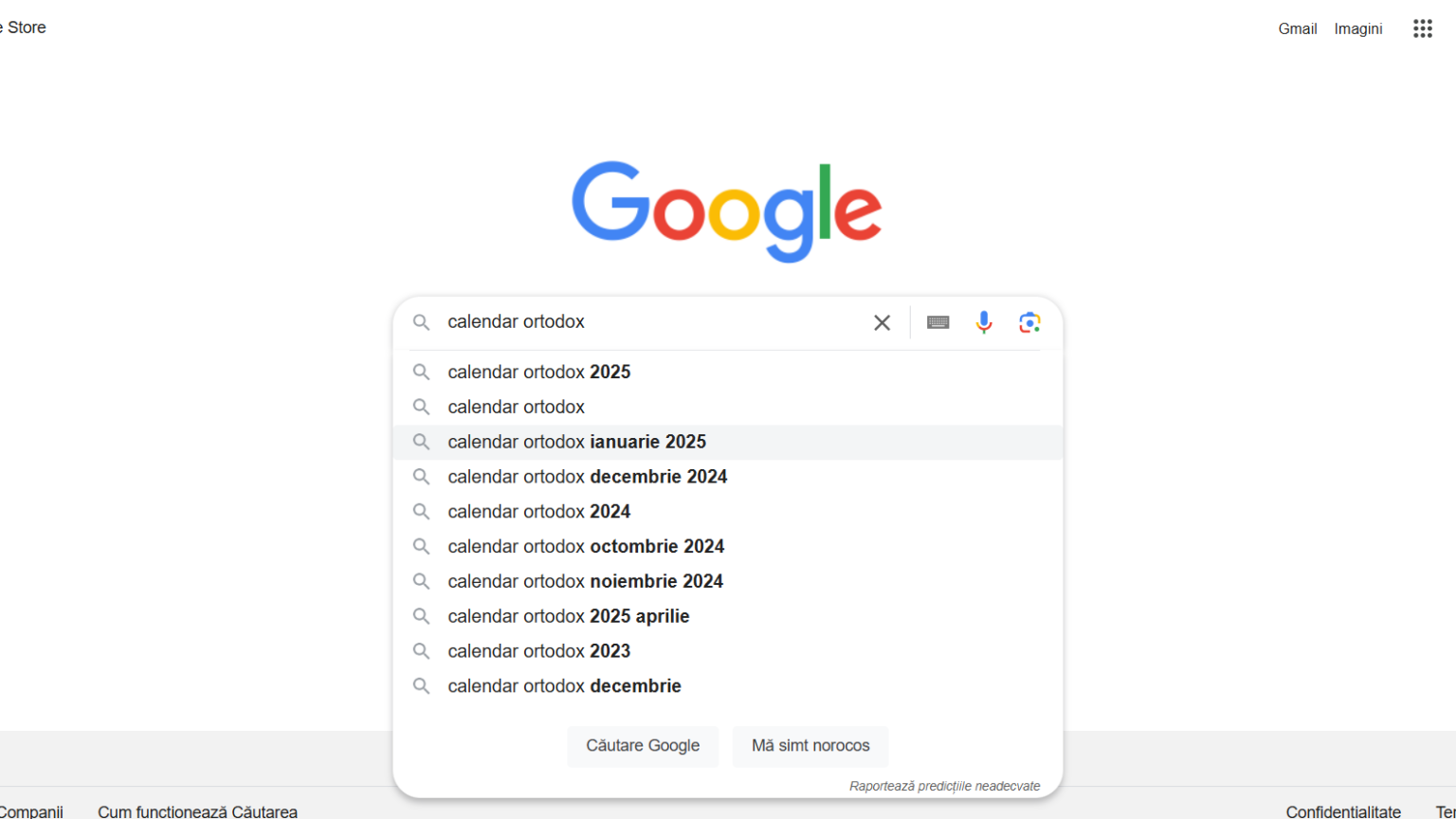Viewport: 1456px width, 819px height.
Task: Open the Imagini link
Action: (x=1358, y=28)
